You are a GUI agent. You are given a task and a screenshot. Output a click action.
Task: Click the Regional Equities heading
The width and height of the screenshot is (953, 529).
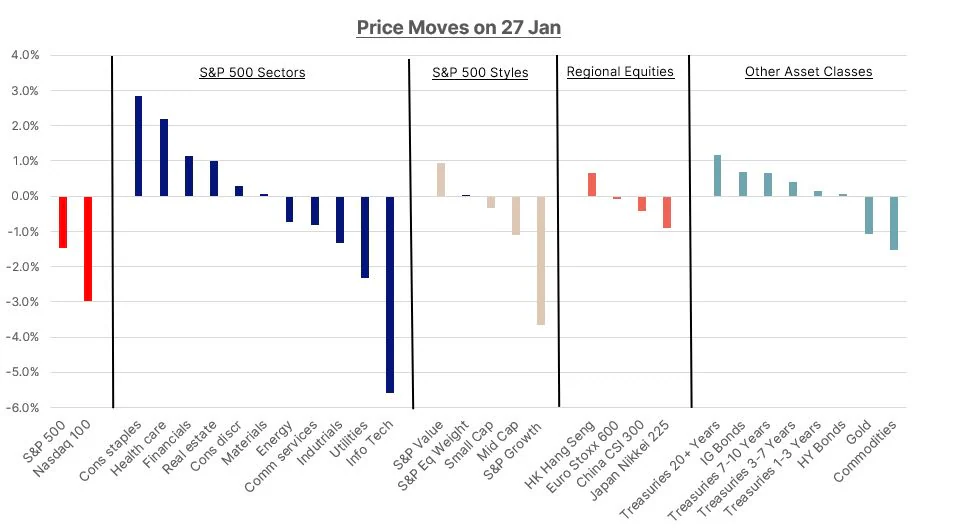coord(621,72)
